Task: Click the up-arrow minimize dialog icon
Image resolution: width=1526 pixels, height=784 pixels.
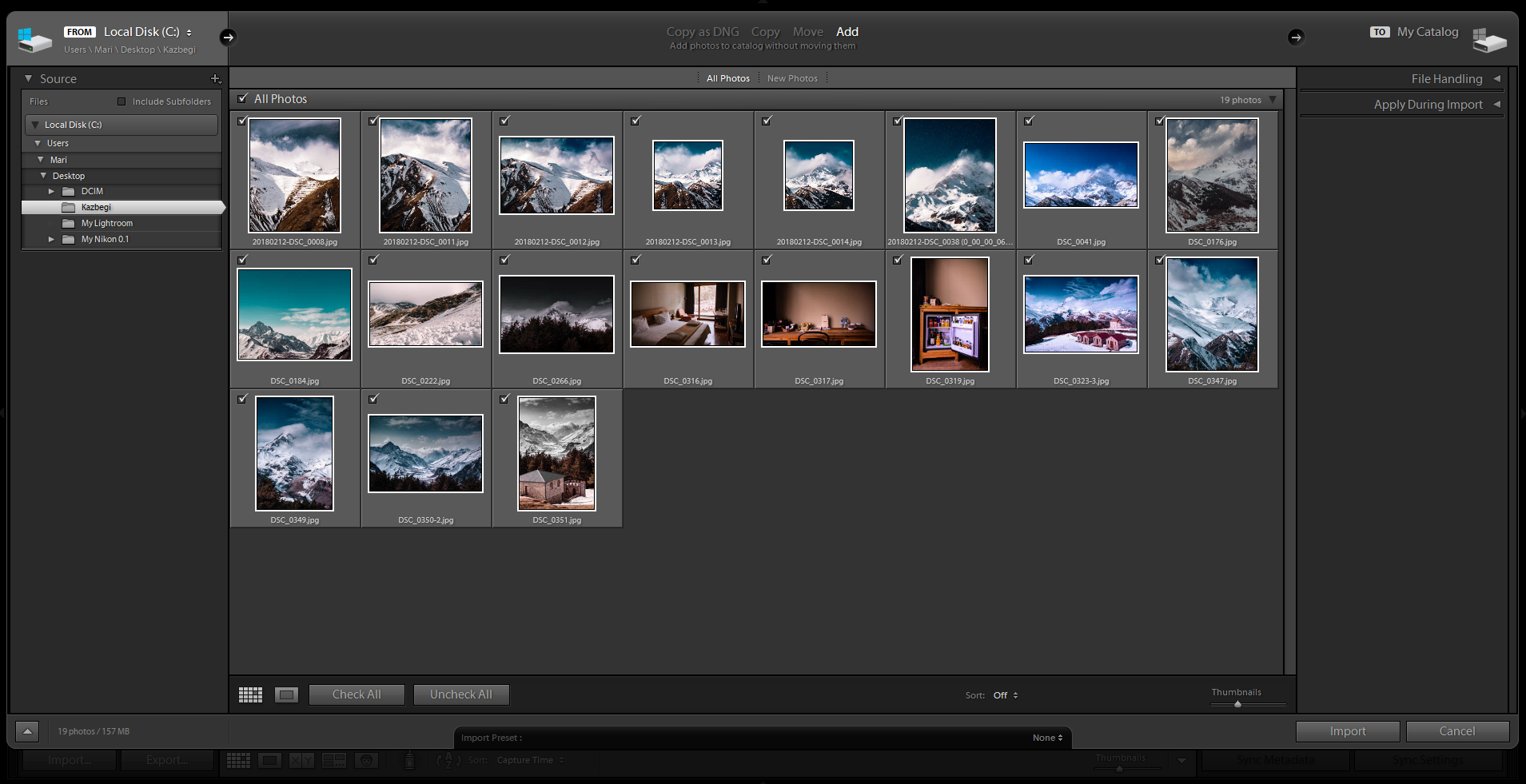Action: pyautogui.click(x=27, y=731)
